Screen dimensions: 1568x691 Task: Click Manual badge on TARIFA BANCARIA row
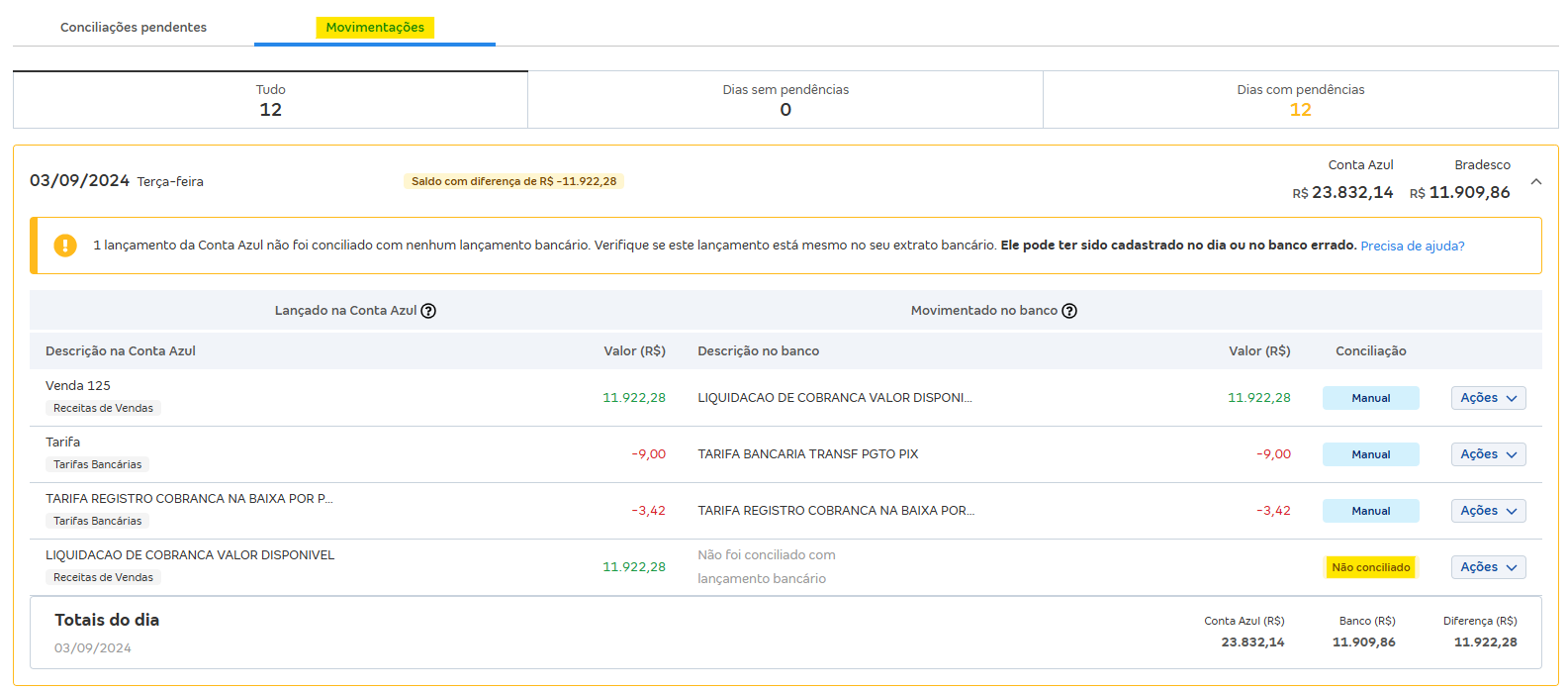point(1370,454)
